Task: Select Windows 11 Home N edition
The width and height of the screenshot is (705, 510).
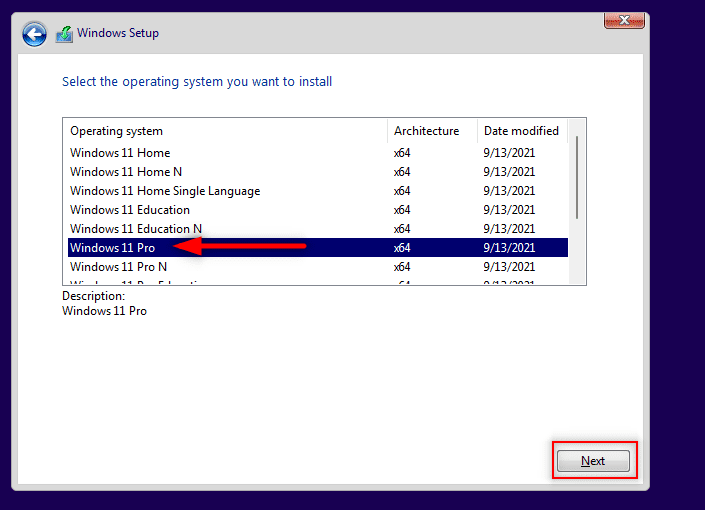Action: pyautogui.click(x=318, y=172)
